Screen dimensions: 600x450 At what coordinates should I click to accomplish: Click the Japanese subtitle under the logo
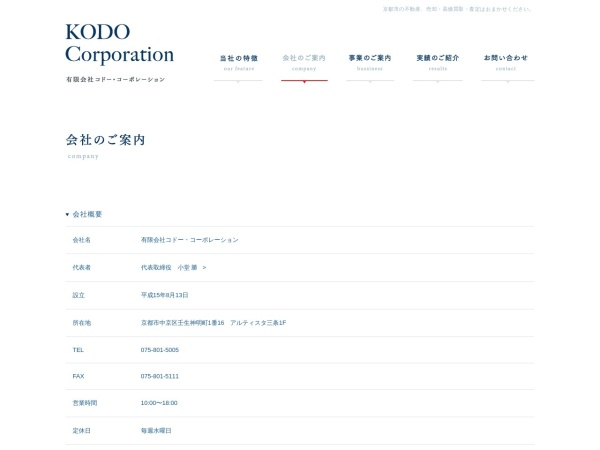point(115,79)
